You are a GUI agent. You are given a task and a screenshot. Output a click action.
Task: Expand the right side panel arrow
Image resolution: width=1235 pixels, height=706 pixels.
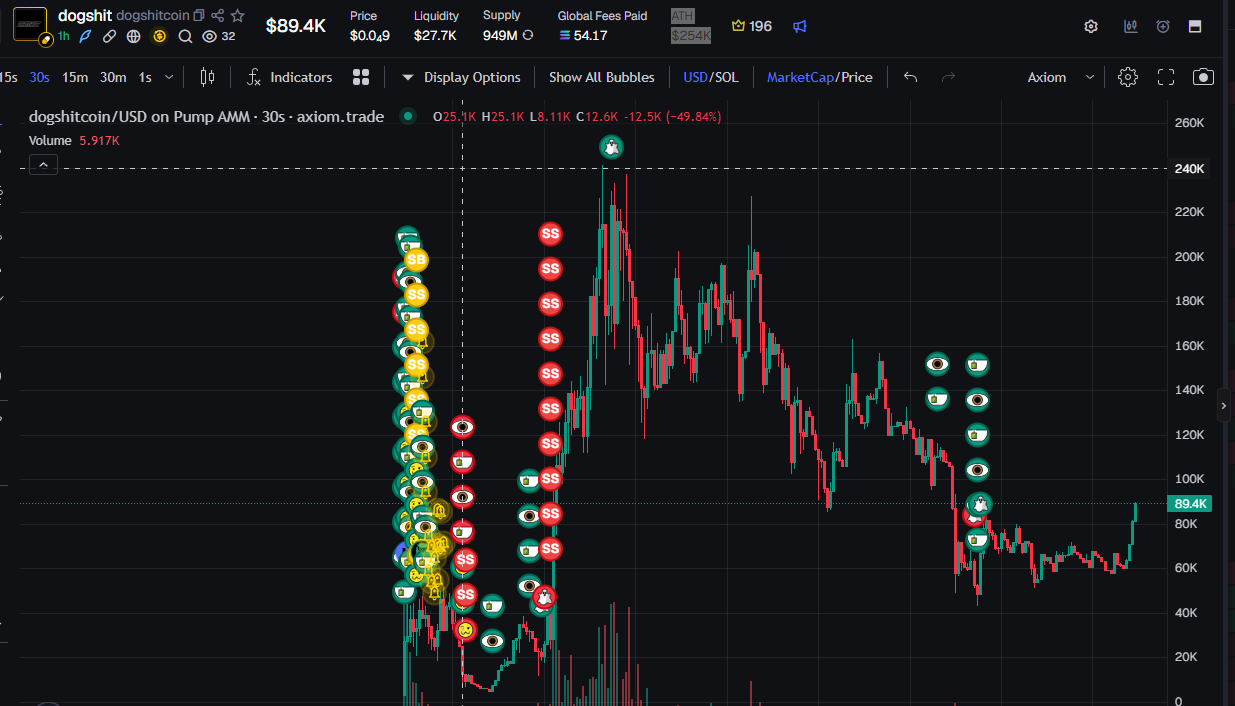1224,405
